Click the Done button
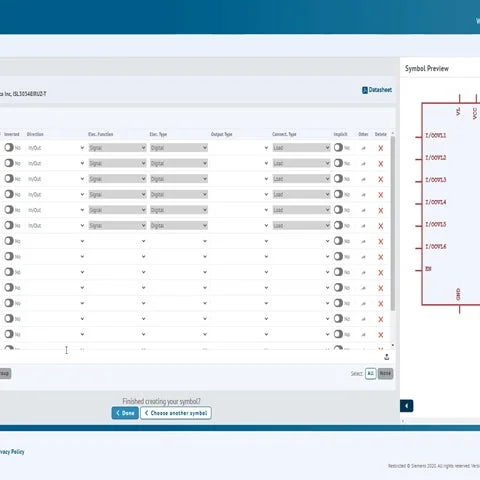Image resolution: width=480 pixels, height=480 pixels. (x=125, y=413)
